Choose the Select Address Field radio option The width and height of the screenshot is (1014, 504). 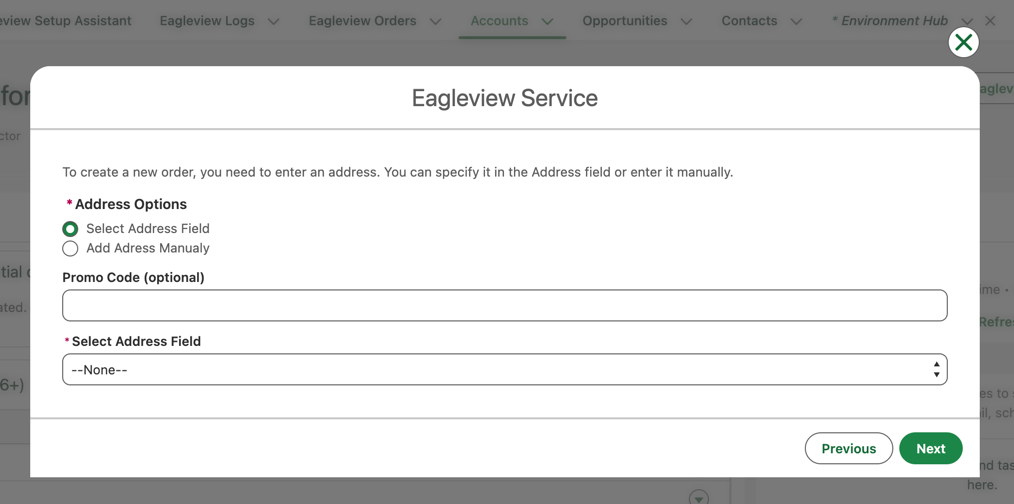[x=70, y=229]
